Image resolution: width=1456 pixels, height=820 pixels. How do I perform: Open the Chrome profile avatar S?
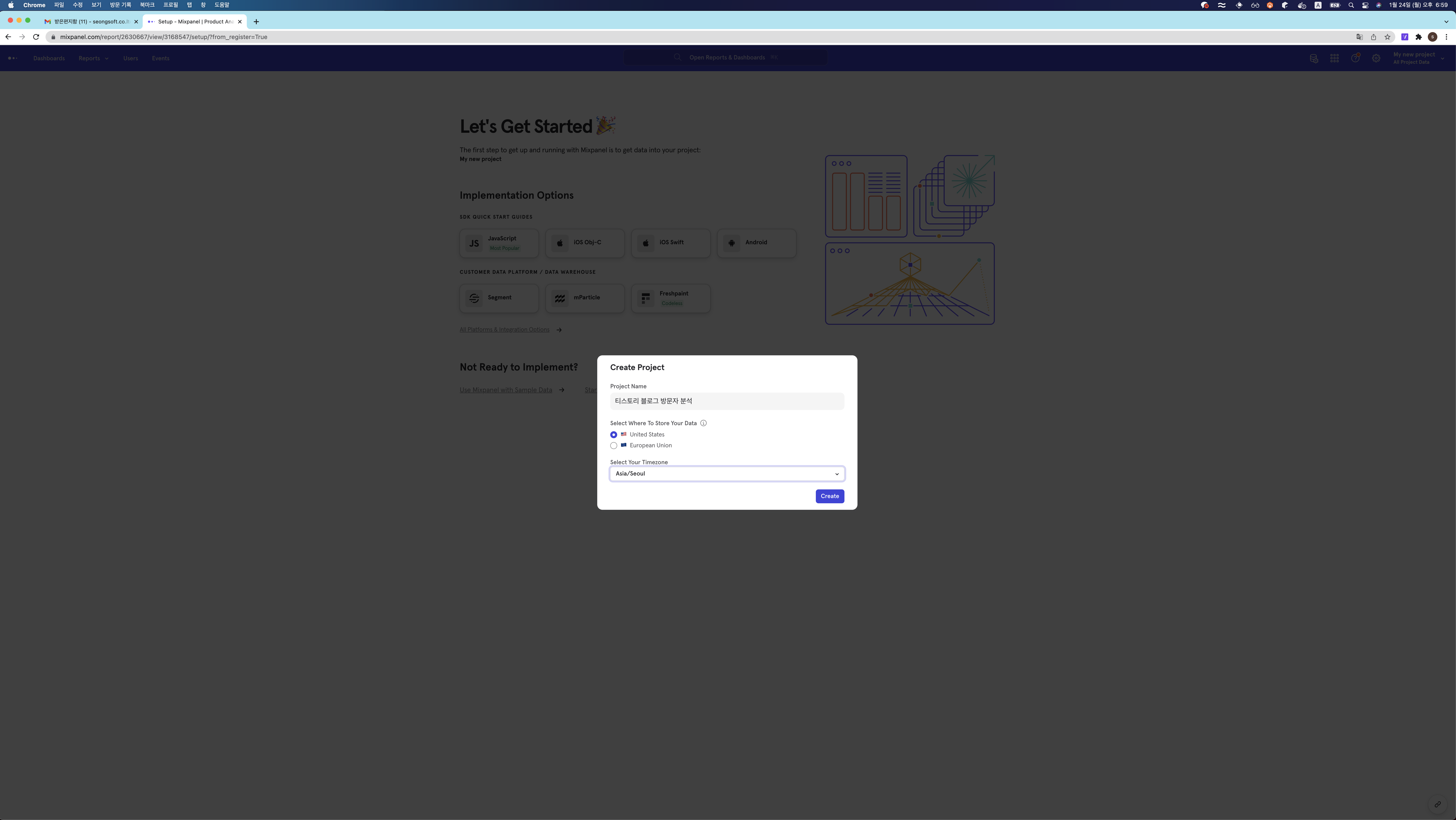[x=1432, y=37]
